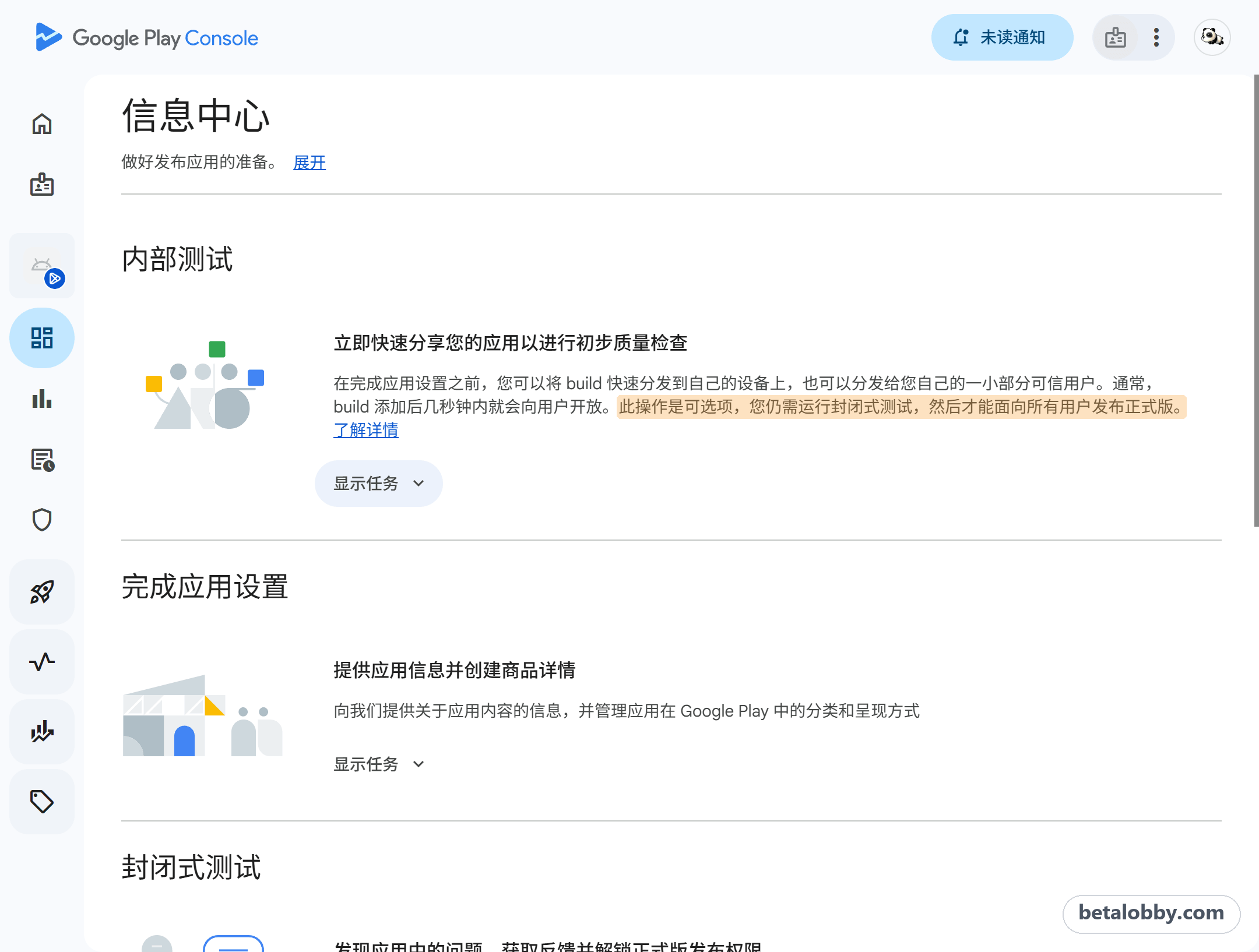Click the 未读通知 notifications button
Screen dimensions: 1259x952
point(1002,37)
